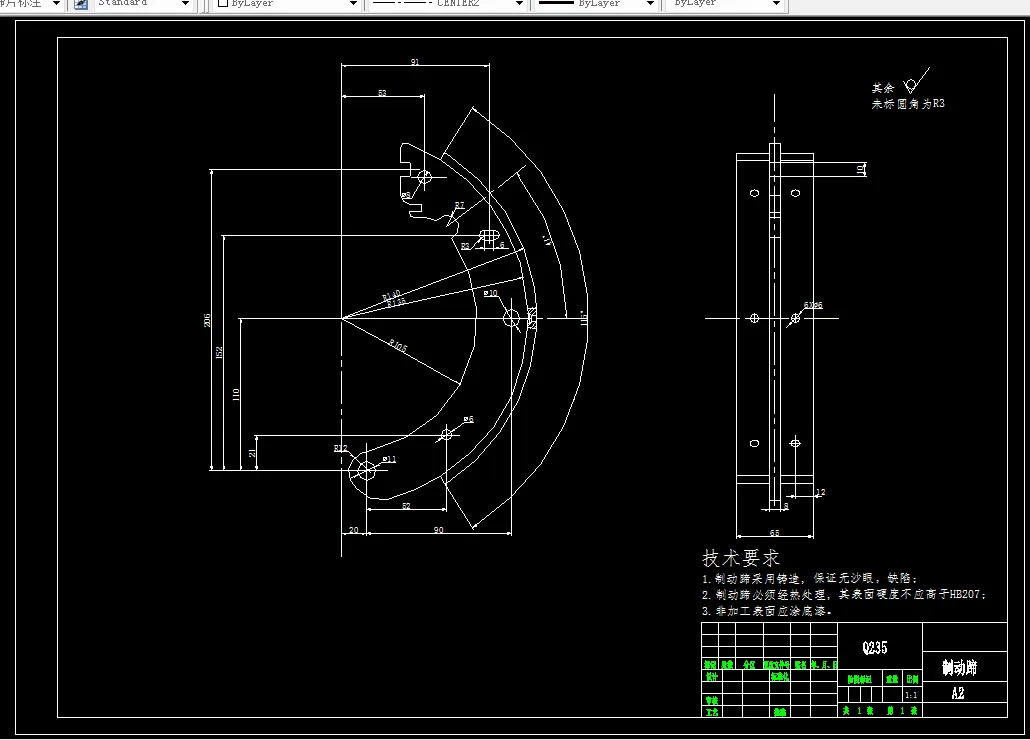Select the ø10 hole circle on horizontal centerline
This screenshot has width=1030, height=740.
(511, 318)
